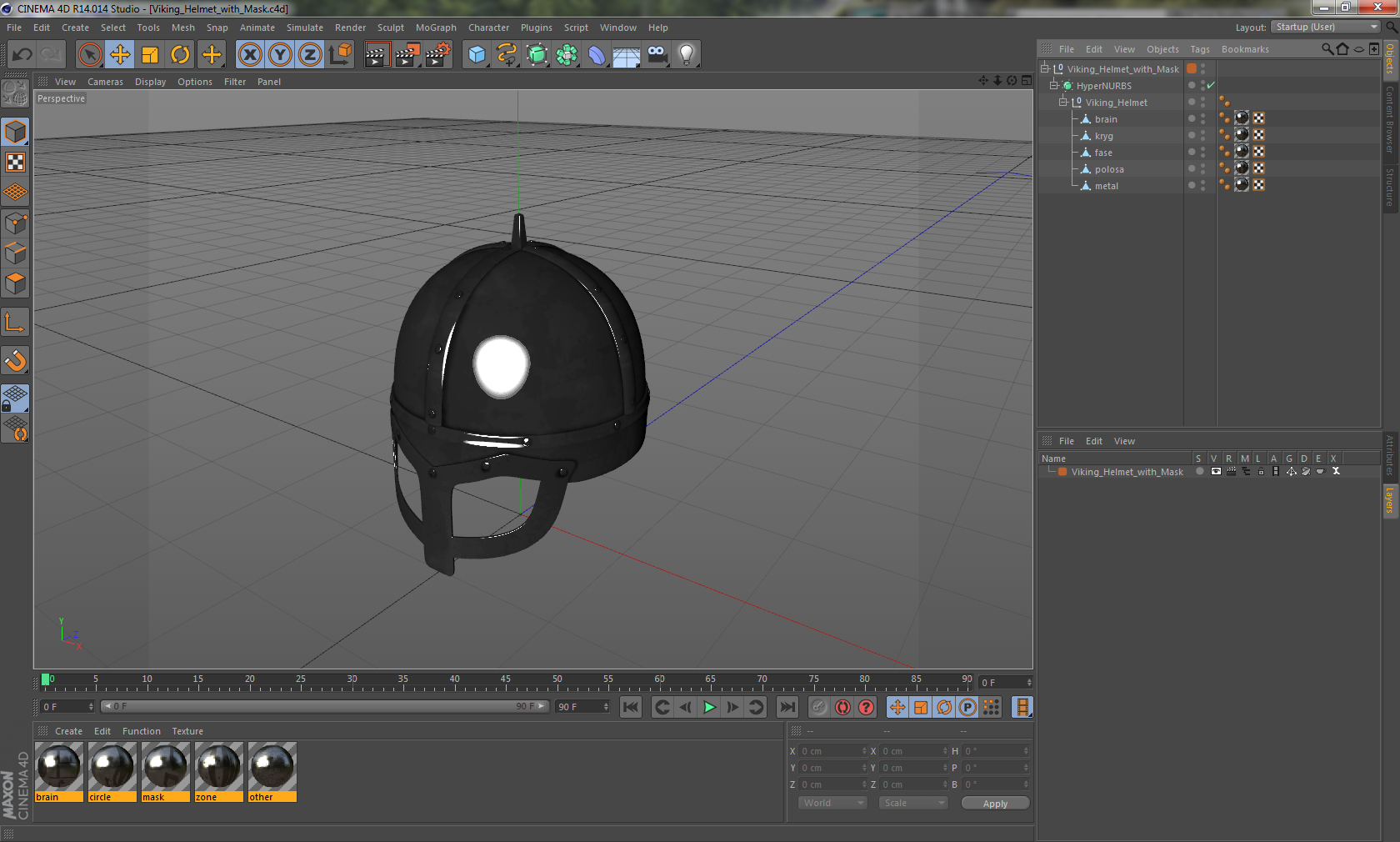The image size is (1400, 842).
Task: Collapse the Viking_Helmet_with_Mask tree node
Action: coord(1044,68)
